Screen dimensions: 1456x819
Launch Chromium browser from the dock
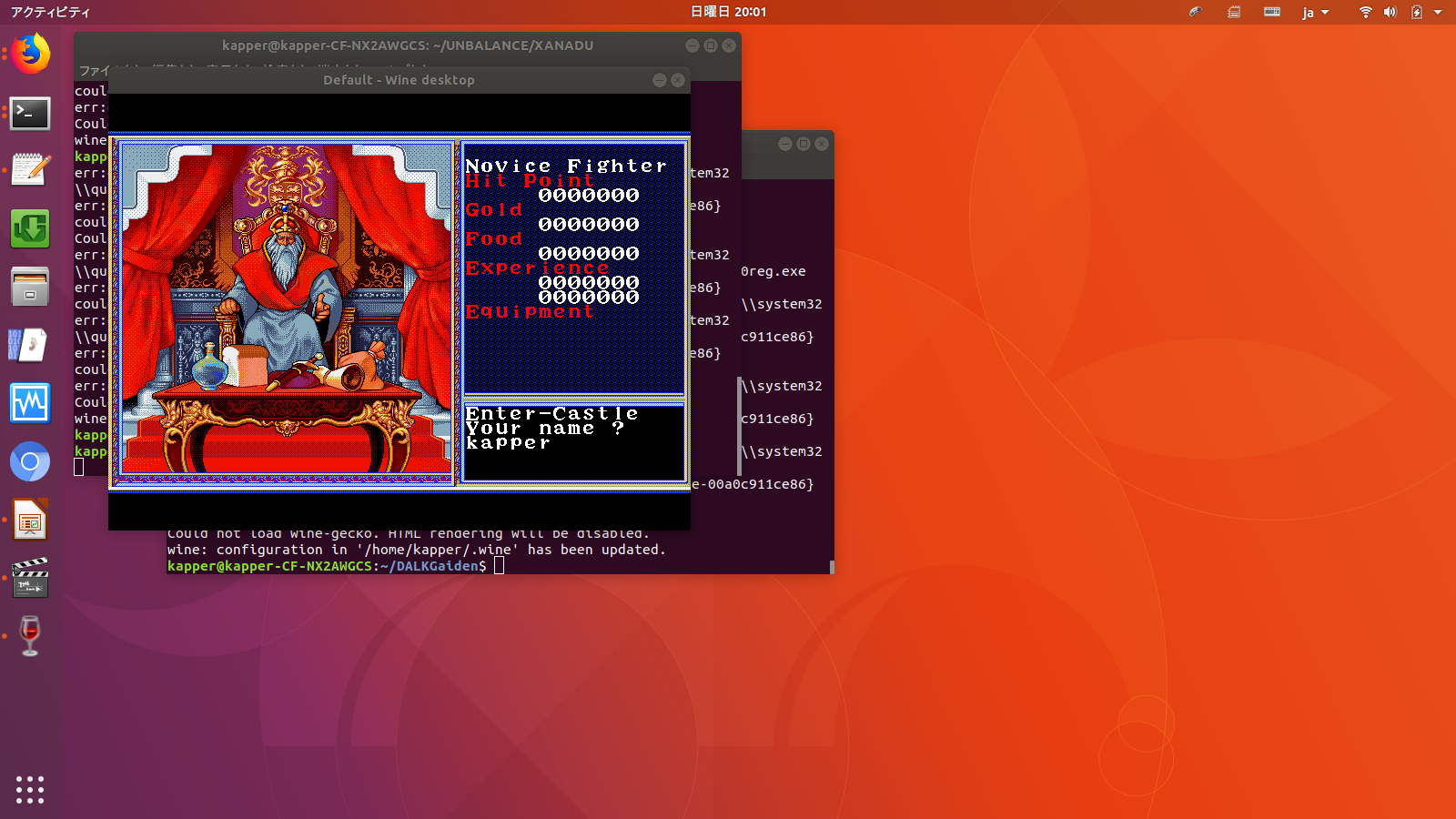[30, 462]
